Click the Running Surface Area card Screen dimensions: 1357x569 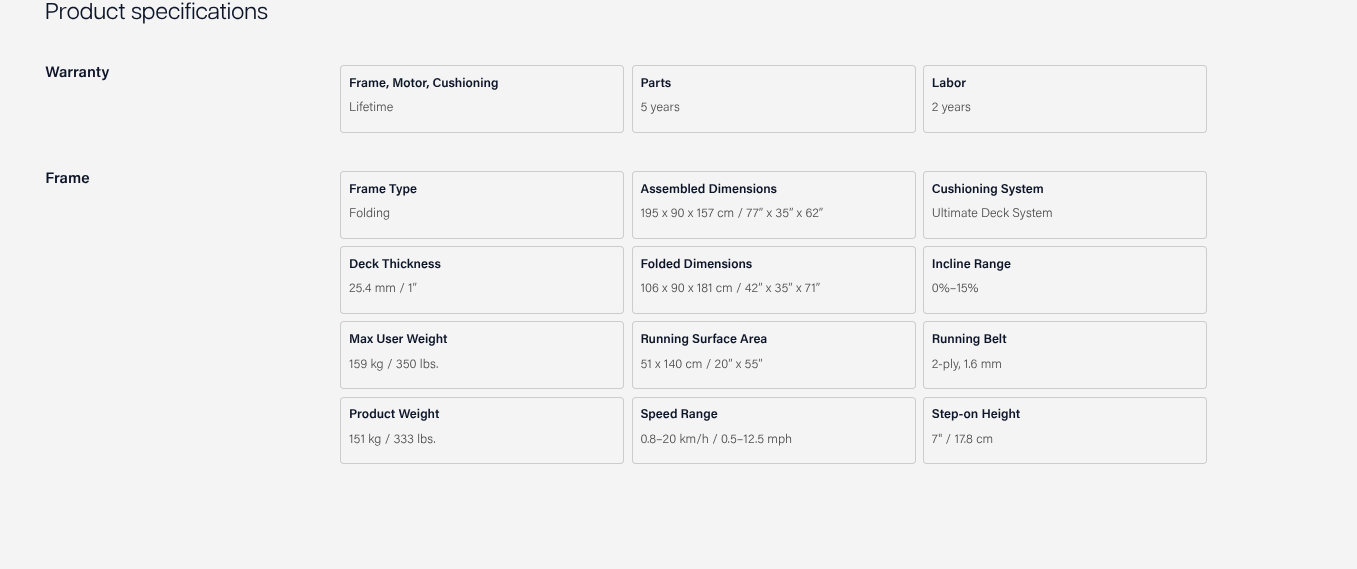click(x=773, y=355)
